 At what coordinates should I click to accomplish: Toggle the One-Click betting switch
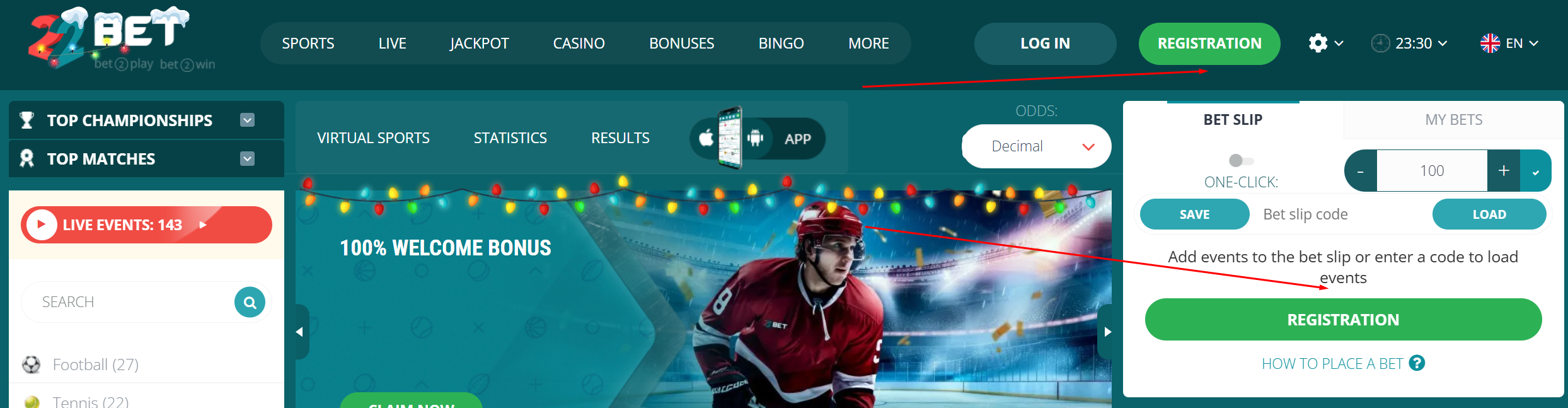pos(1241,160)
